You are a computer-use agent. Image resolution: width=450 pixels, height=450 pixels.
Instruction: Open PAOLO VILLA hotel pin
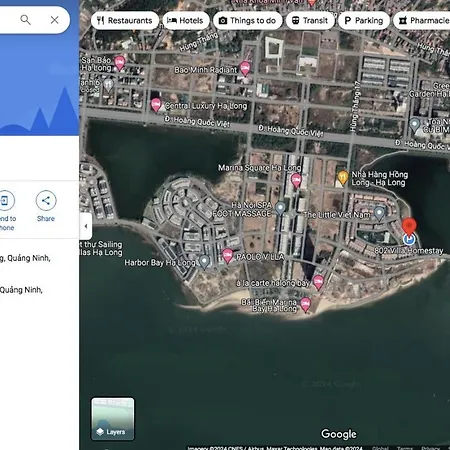(228, 256)
